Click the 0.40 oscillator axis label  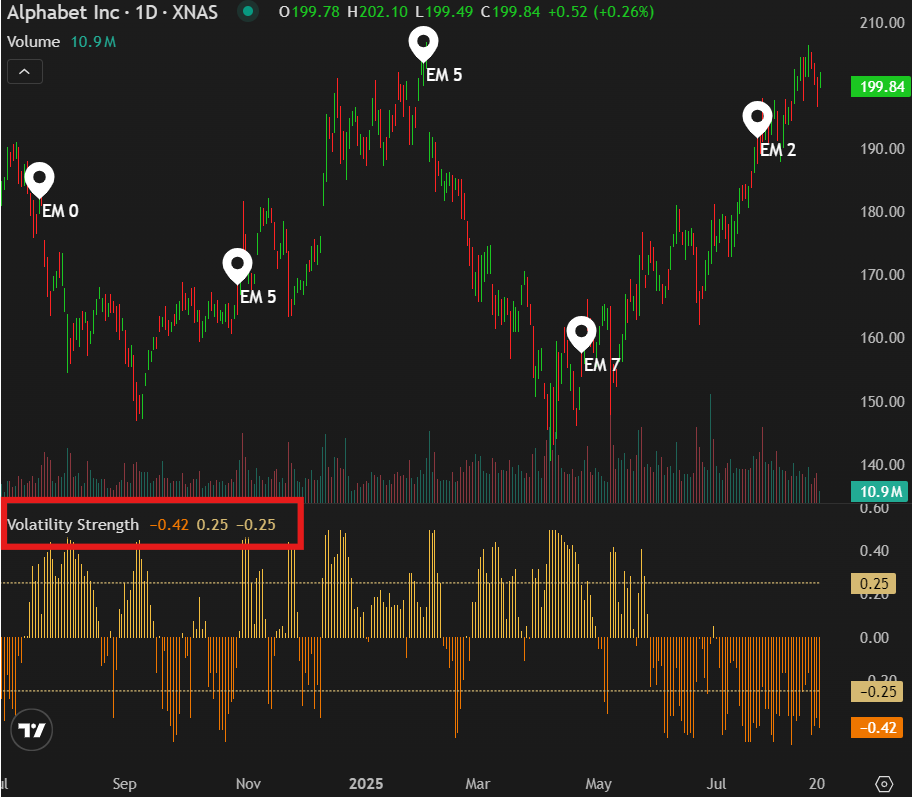click(874, 551)
